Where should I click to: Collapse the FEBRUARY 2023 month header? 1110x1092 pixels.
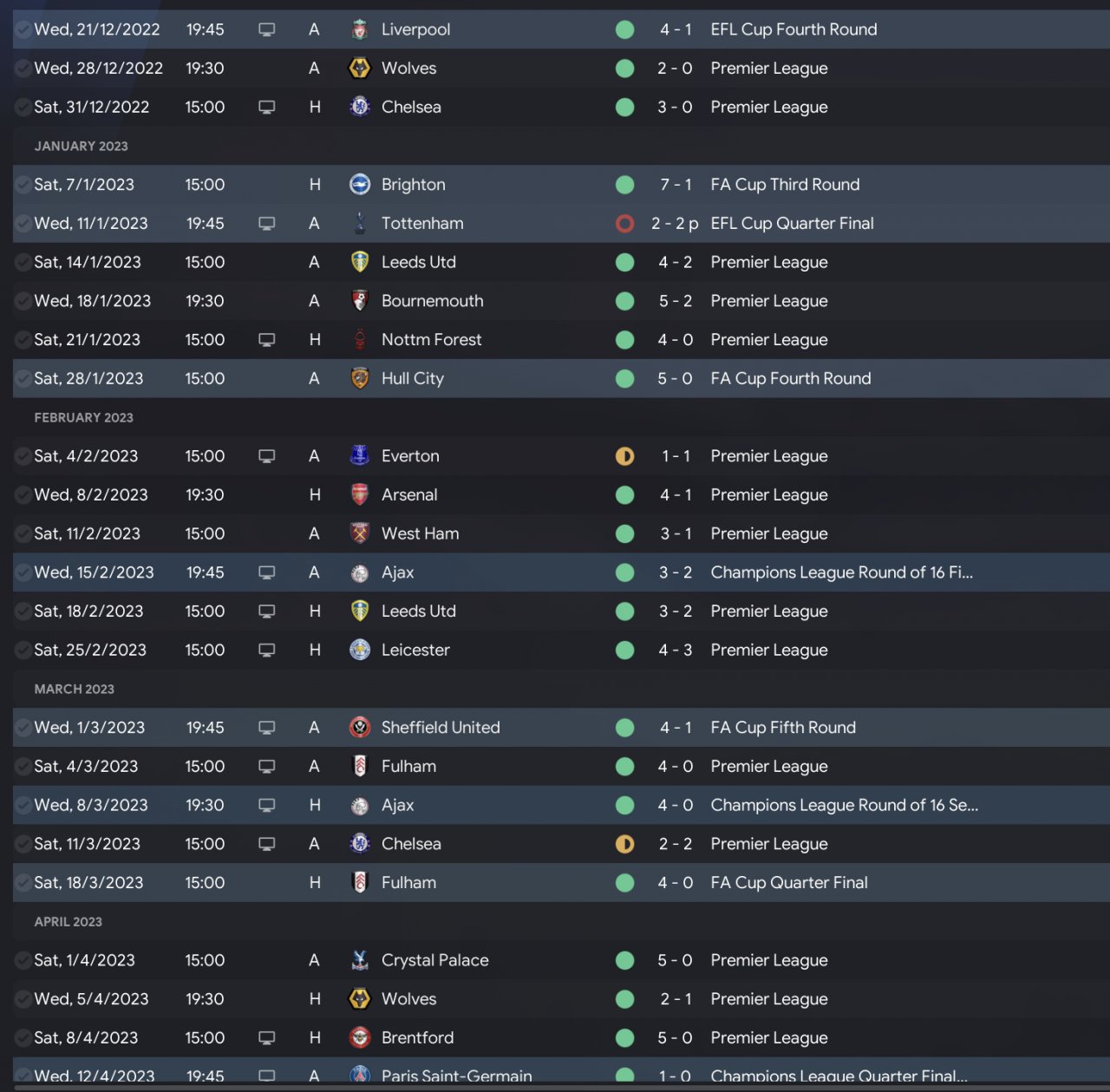click(x=83, y=418)
